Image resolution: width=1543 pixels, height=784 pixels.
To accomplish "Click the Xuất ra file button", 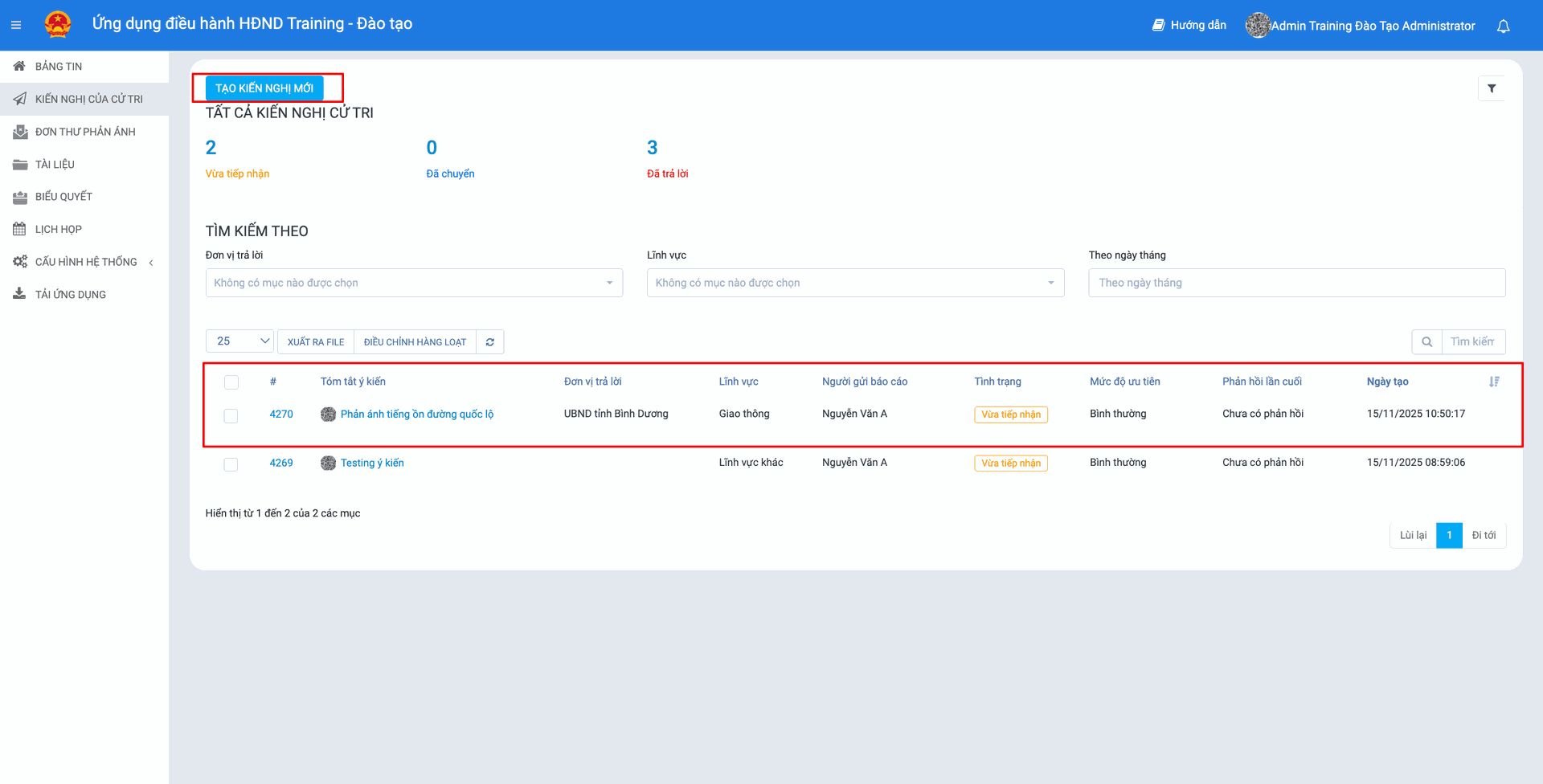I will (x=316, y=342).
